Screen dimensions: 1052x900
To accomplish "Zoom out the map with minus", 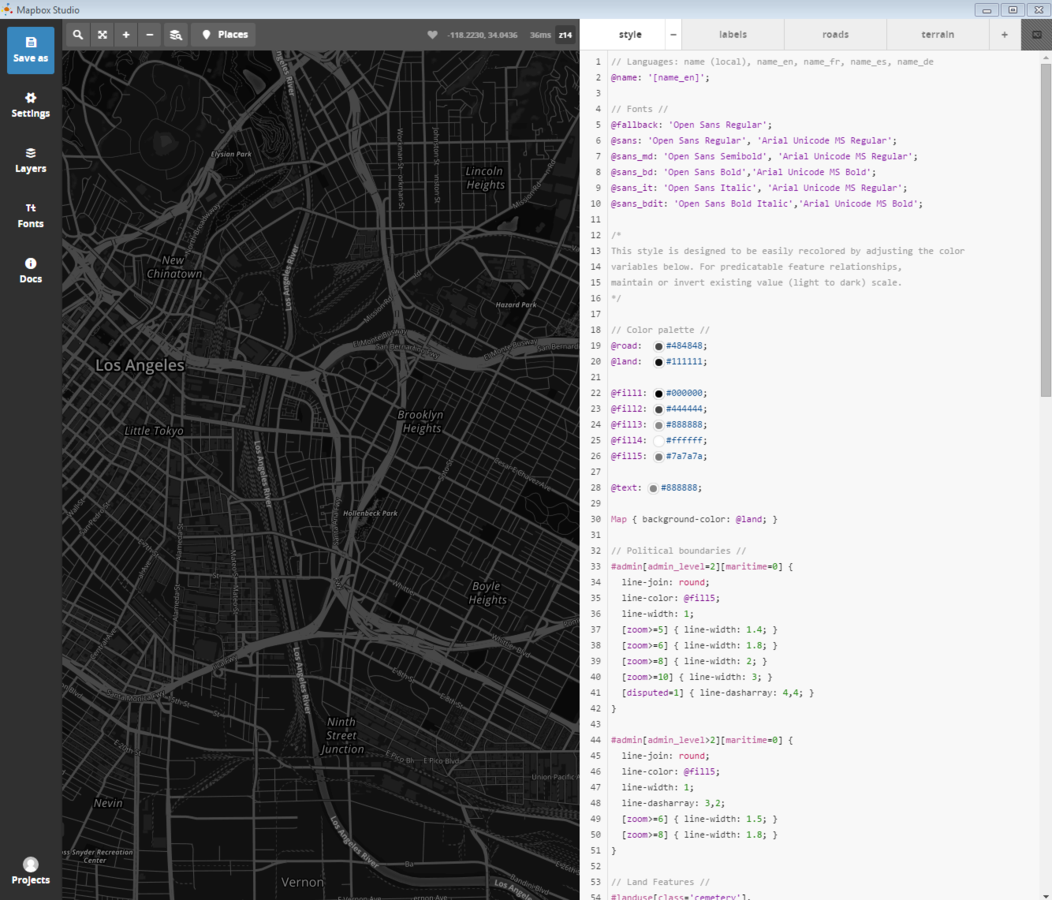I will tap(150, 35).
